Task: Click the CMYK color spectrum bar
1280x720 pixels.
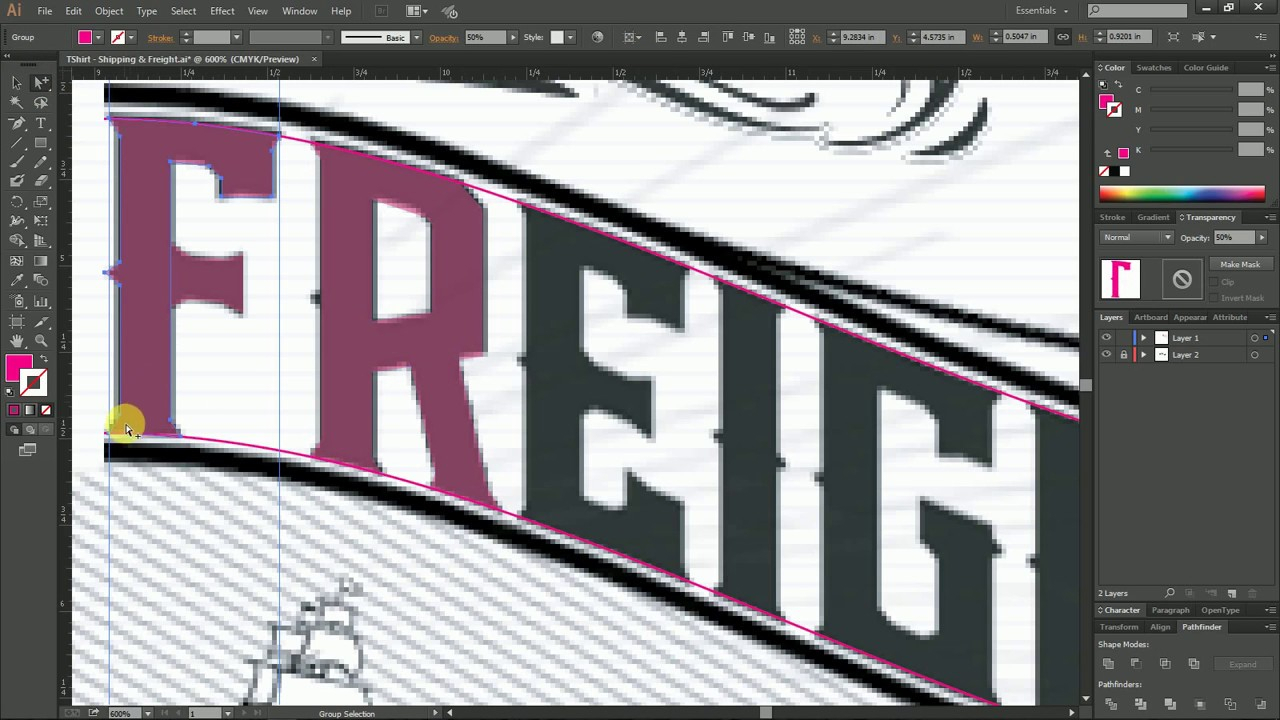Action: tap(1182, 194)
